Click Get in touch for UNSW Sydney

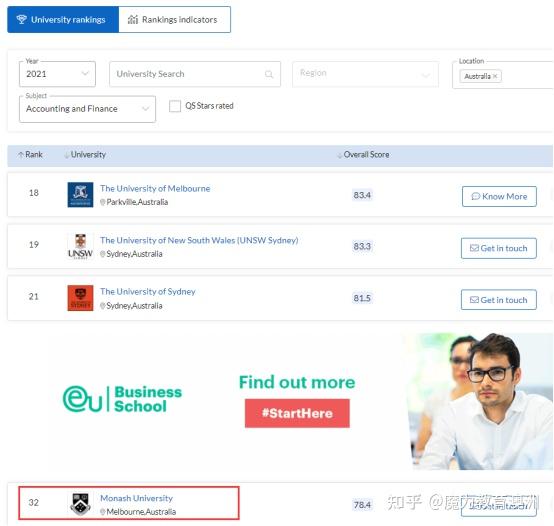[x=499, y=248]
